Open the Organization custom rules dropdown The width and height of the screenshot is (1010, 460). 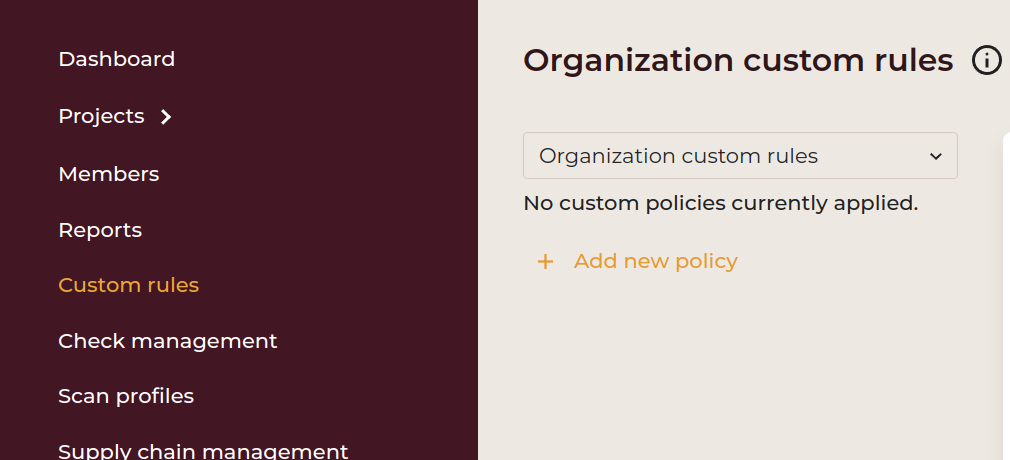click(x=740, y=156)
